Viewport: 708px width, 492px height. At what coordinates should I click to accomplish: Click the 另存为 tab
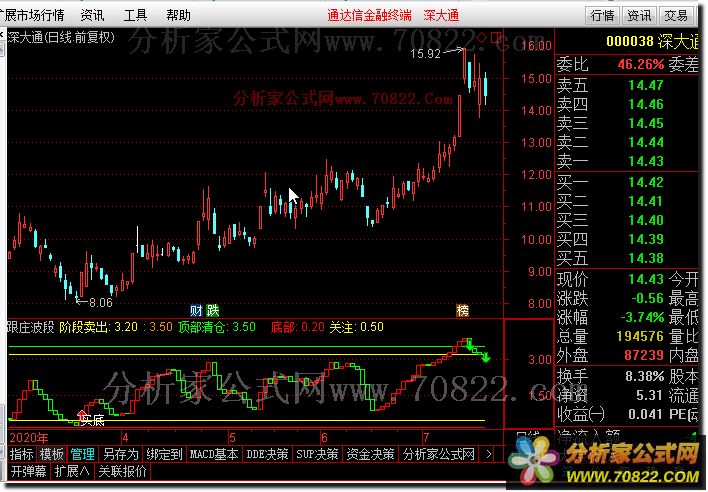(121, 454)
